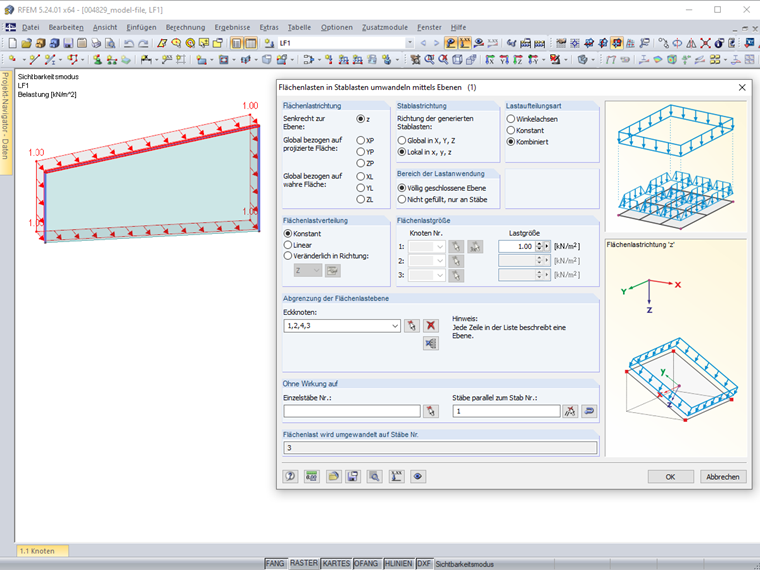Click the open folder toolbar icon
Image resolution: width=760 pixels, height=570 pixels.
(x=26, y=44)
